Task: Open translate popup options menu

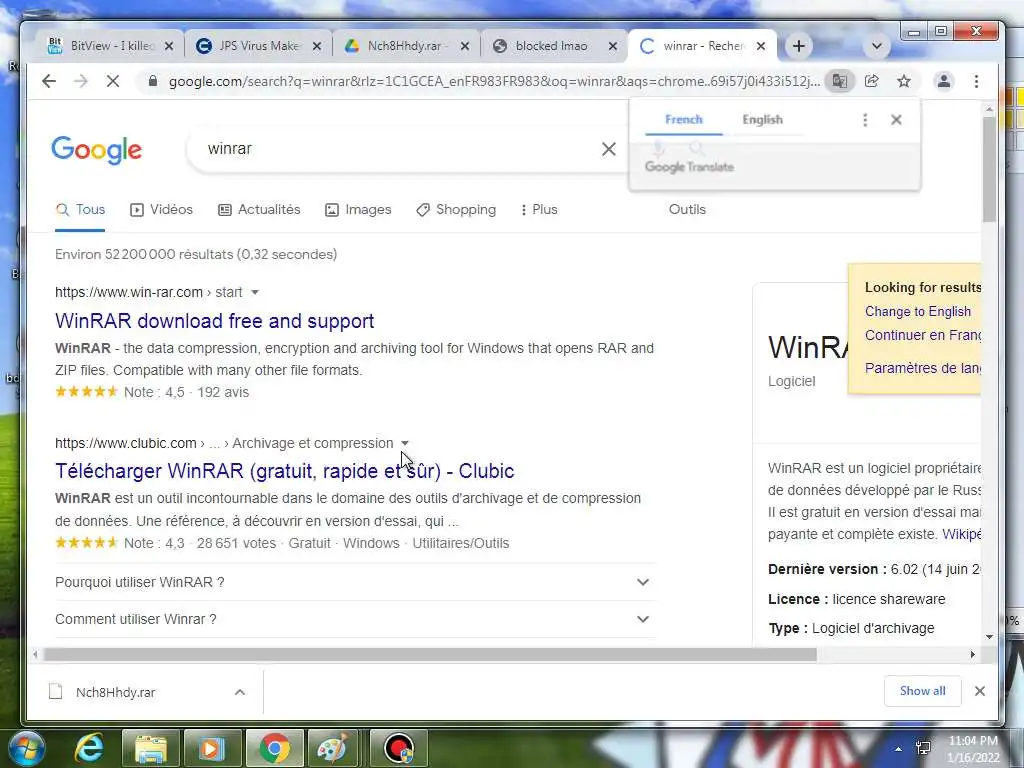Action: (865, 120)
